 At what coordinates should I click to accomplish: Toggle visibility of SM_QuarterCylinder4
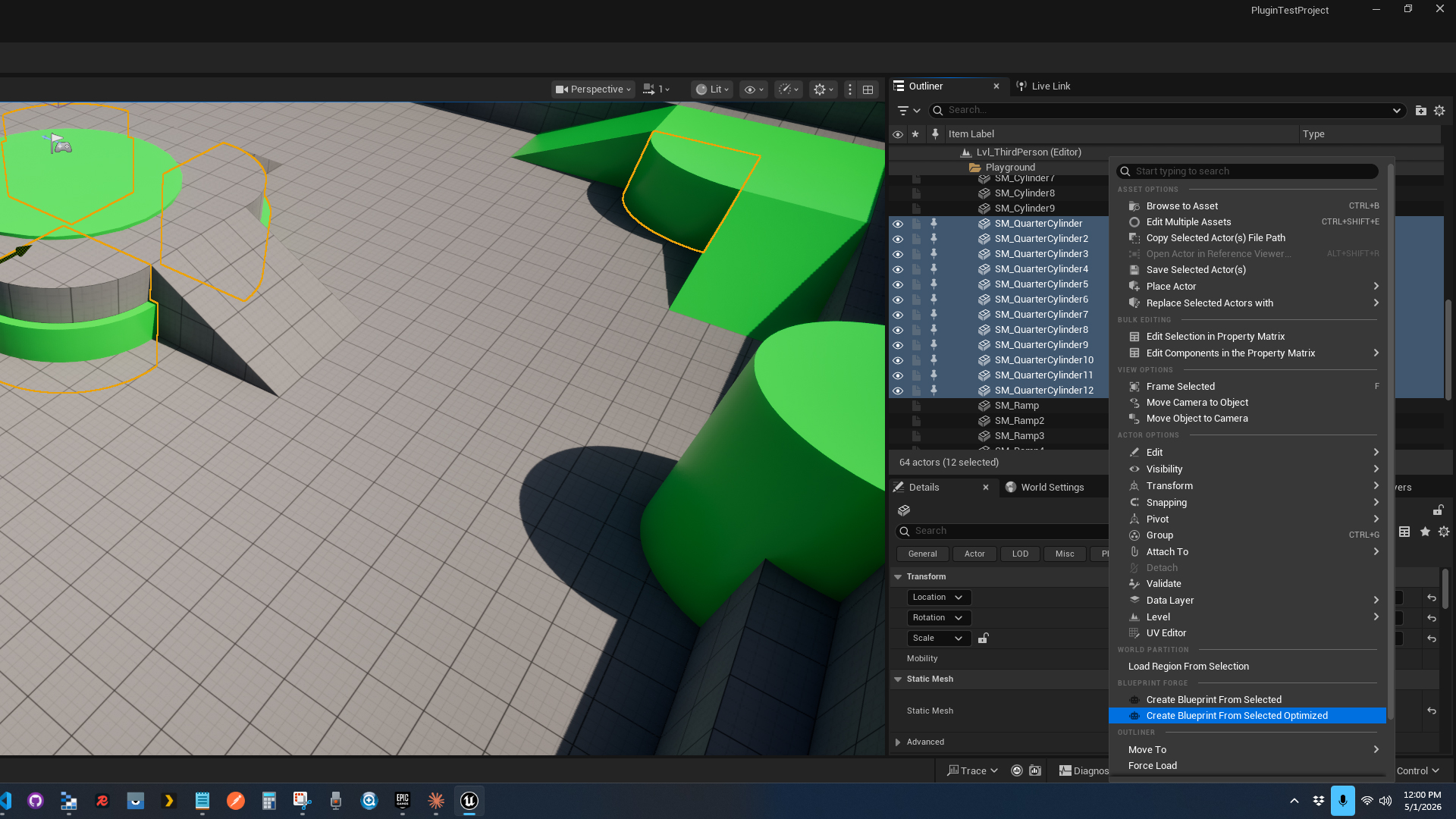pyautogui.click(x=898, y=269)
